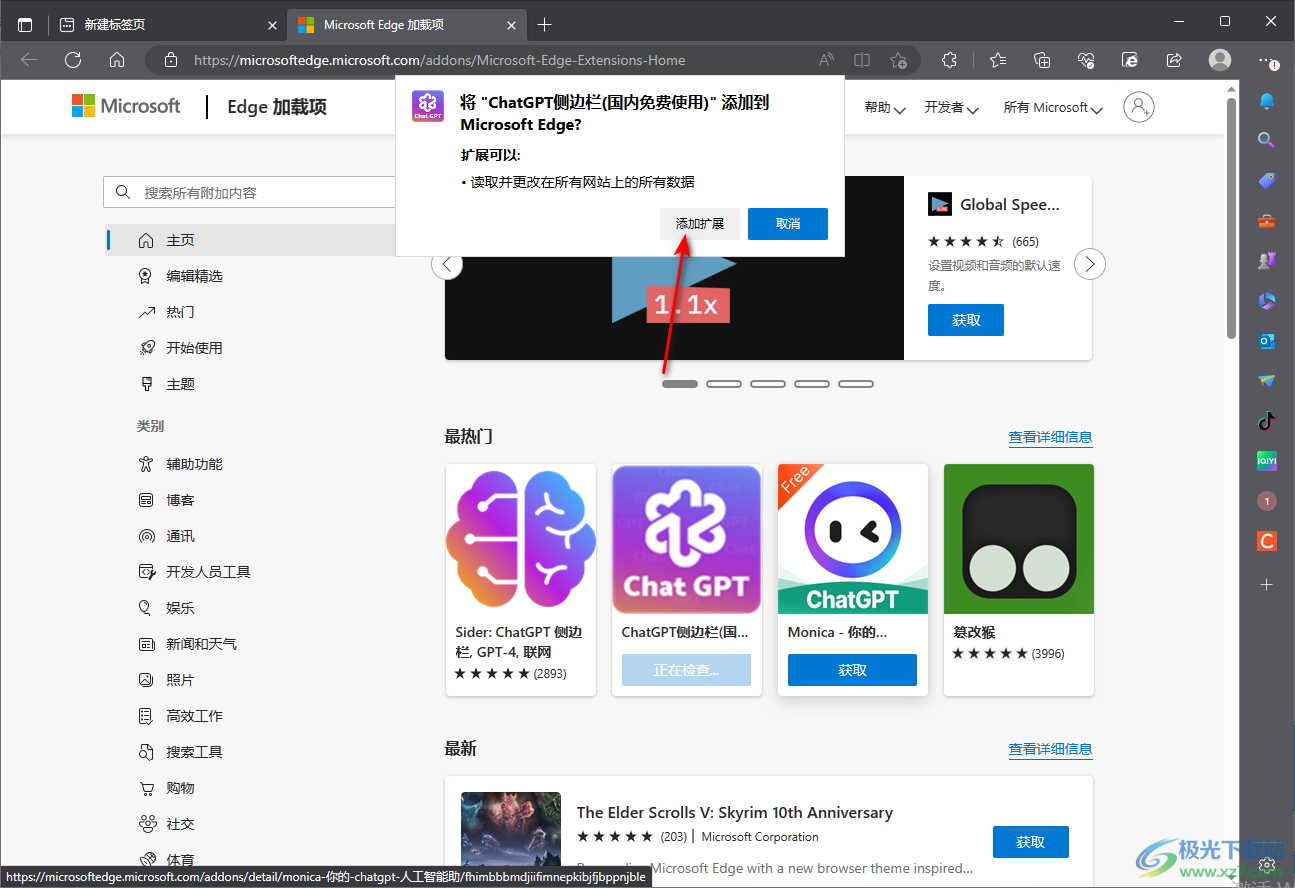Show the previous carousel slide arrow

click(x=447, y=264)
